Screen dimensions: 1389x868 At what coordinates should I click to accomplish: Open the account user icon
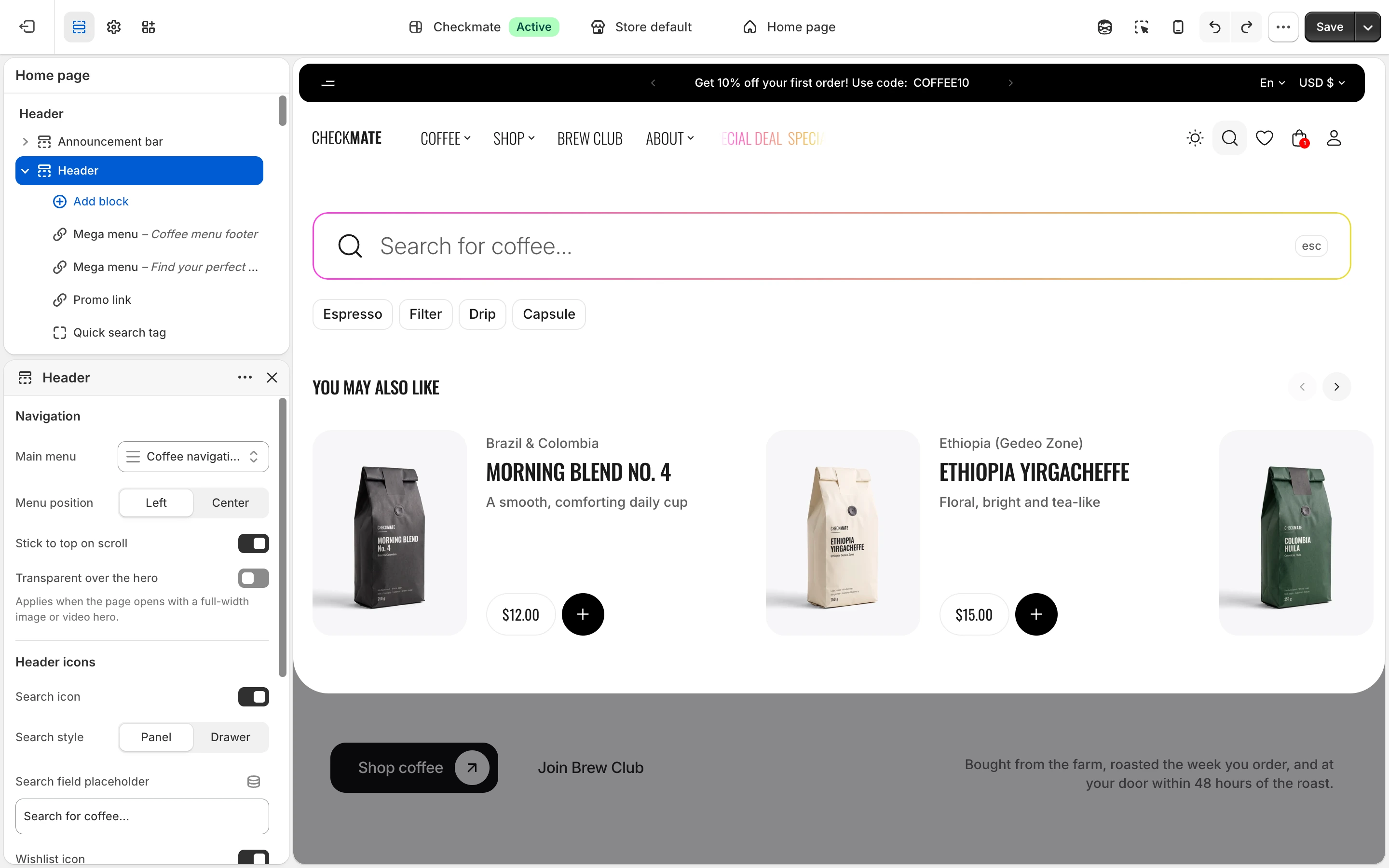[1334, 138]
